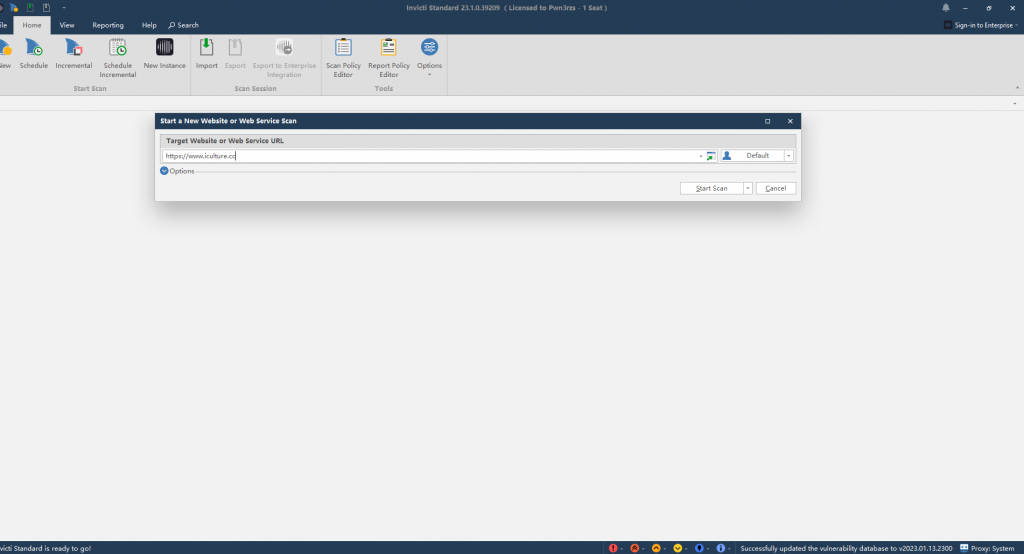Click the vulnerability database update message
The height and width of the screenshot is (554, 1024).
pyautogui.click(x=846, y=548)
